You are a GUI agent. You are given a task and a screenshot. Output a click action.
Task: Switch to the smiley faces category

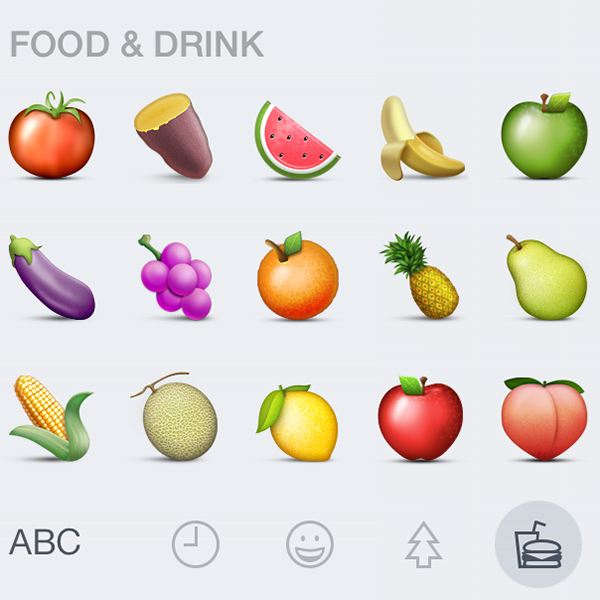pos(310,544)
